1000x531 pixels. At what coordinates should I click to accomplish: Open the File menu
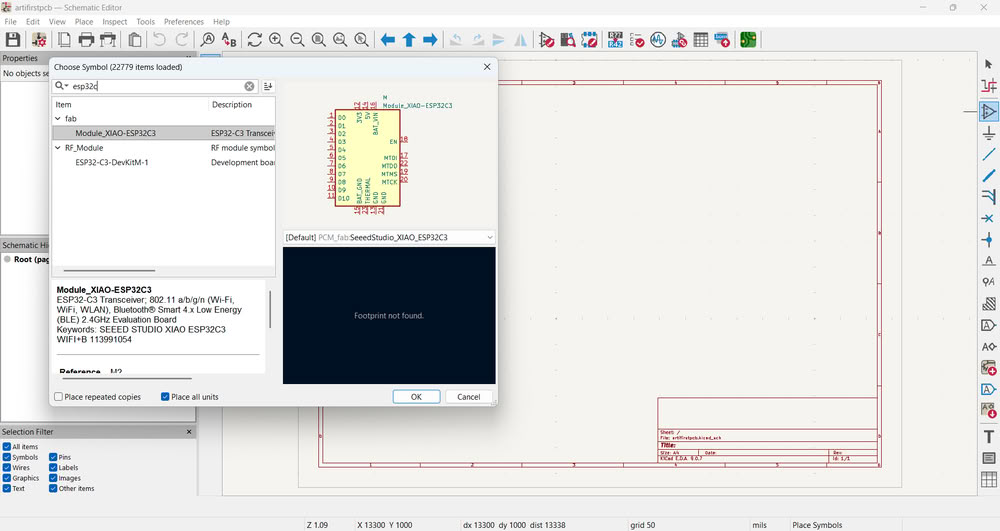click(x=11, y=22)
